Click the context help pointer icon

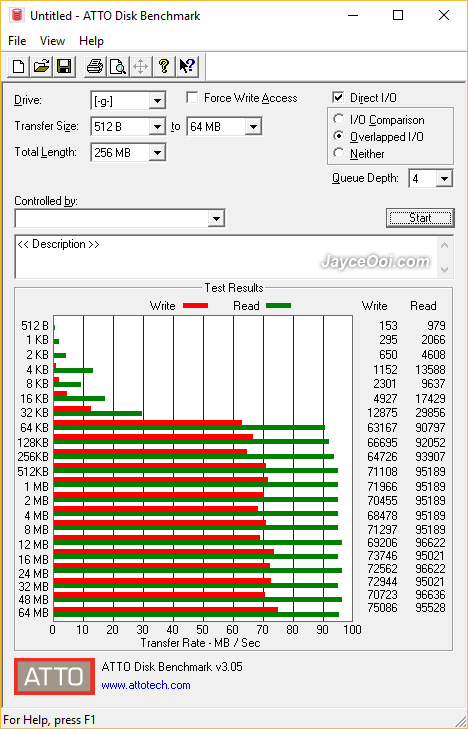click(x=188, y=66)
